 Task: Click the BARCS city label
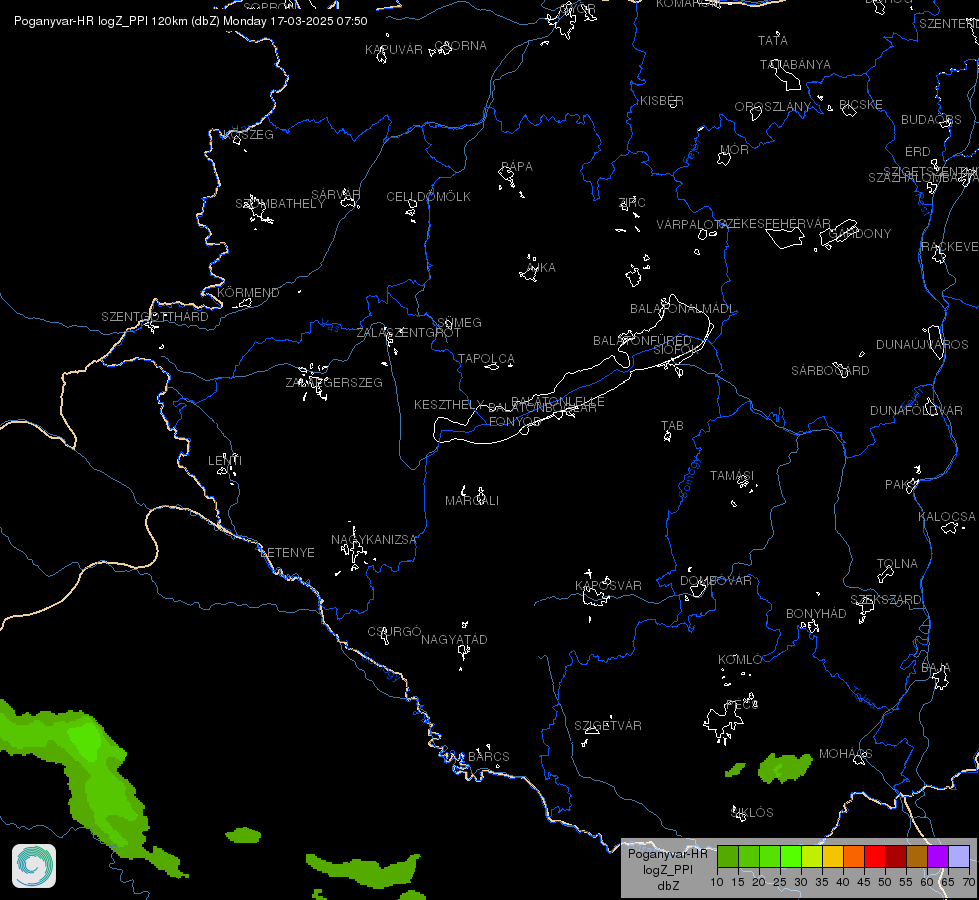(x=489, y=757)
